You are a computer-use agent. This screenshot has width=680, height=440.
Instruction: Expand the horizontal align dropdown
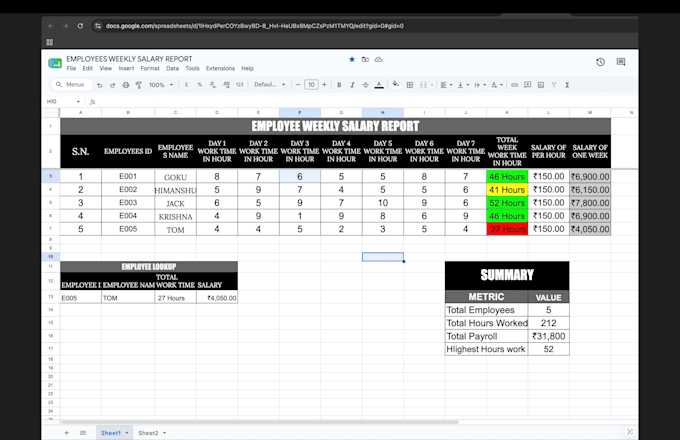click(451, 85)
